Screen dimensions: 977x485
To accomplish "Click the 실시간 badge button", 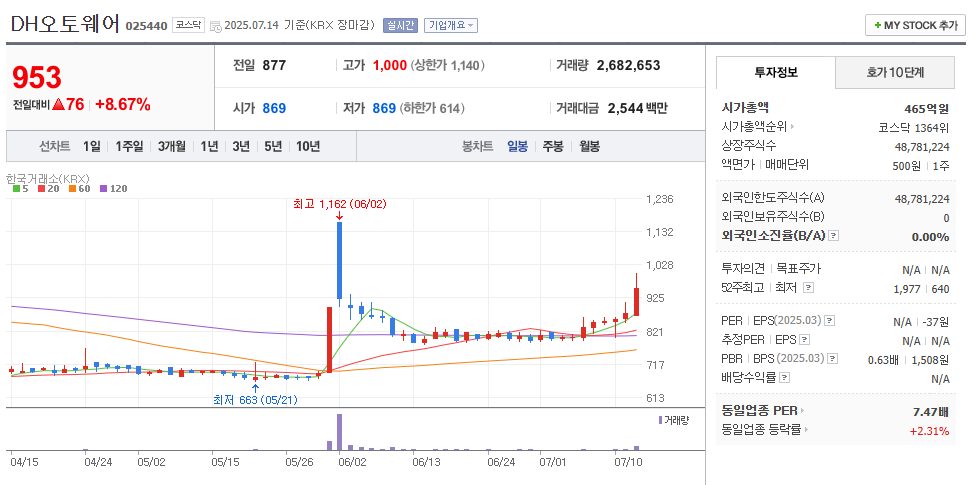I will (x=400, y=26).
